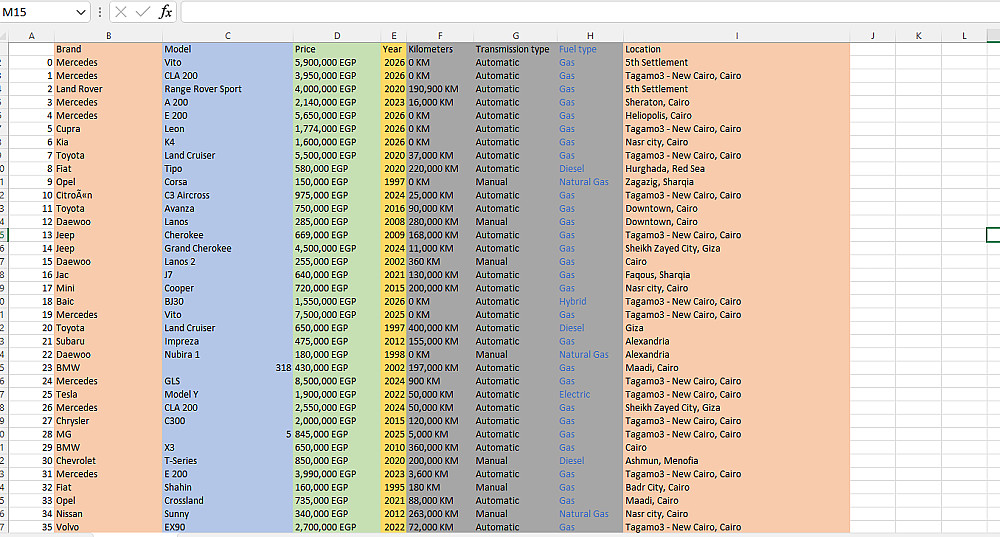Select the 'Electric' fuel type cell
Viewport: 1000px width, 537px height.
tap(590, 395)
